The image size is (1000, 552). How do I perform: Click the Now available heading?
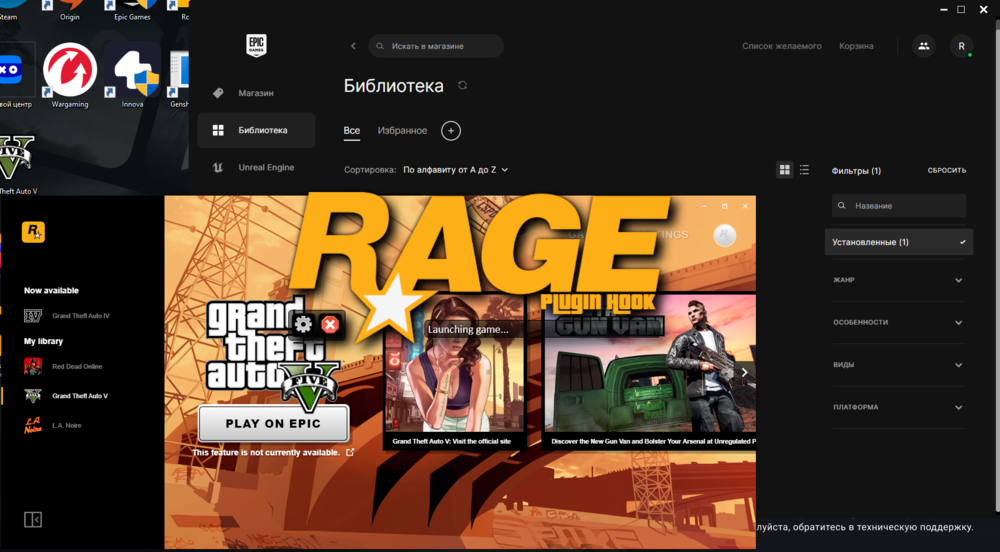pos(51,291)
